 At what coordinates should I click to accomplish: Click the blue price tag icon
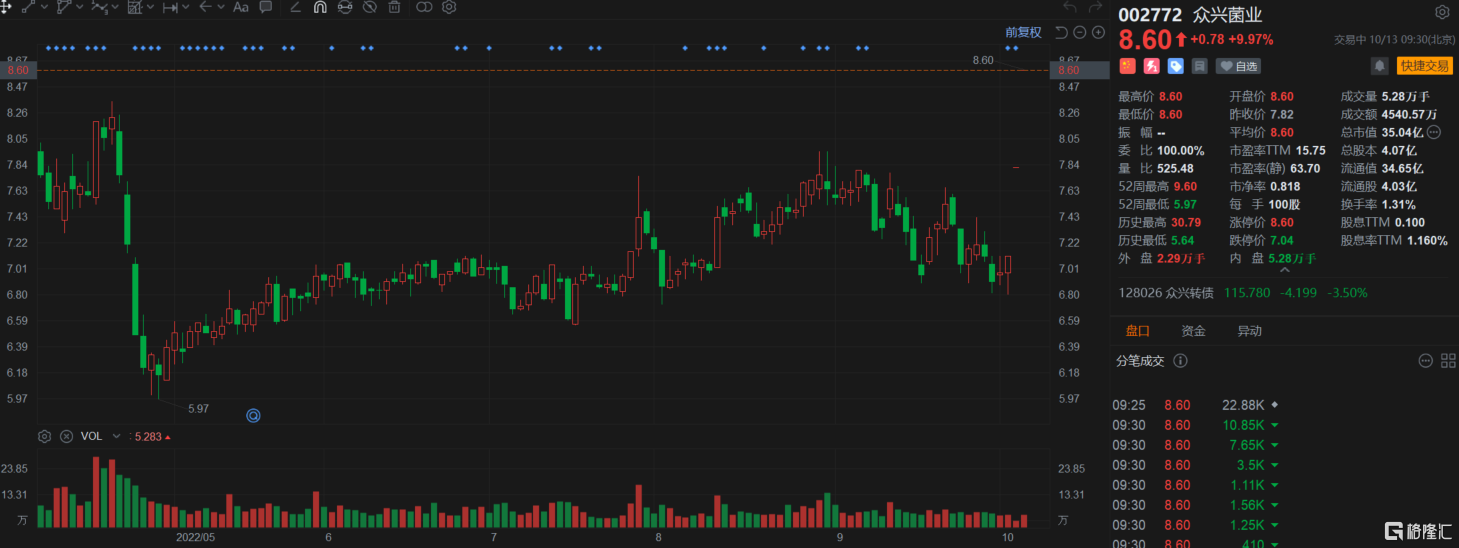(x=1175, y=66)
